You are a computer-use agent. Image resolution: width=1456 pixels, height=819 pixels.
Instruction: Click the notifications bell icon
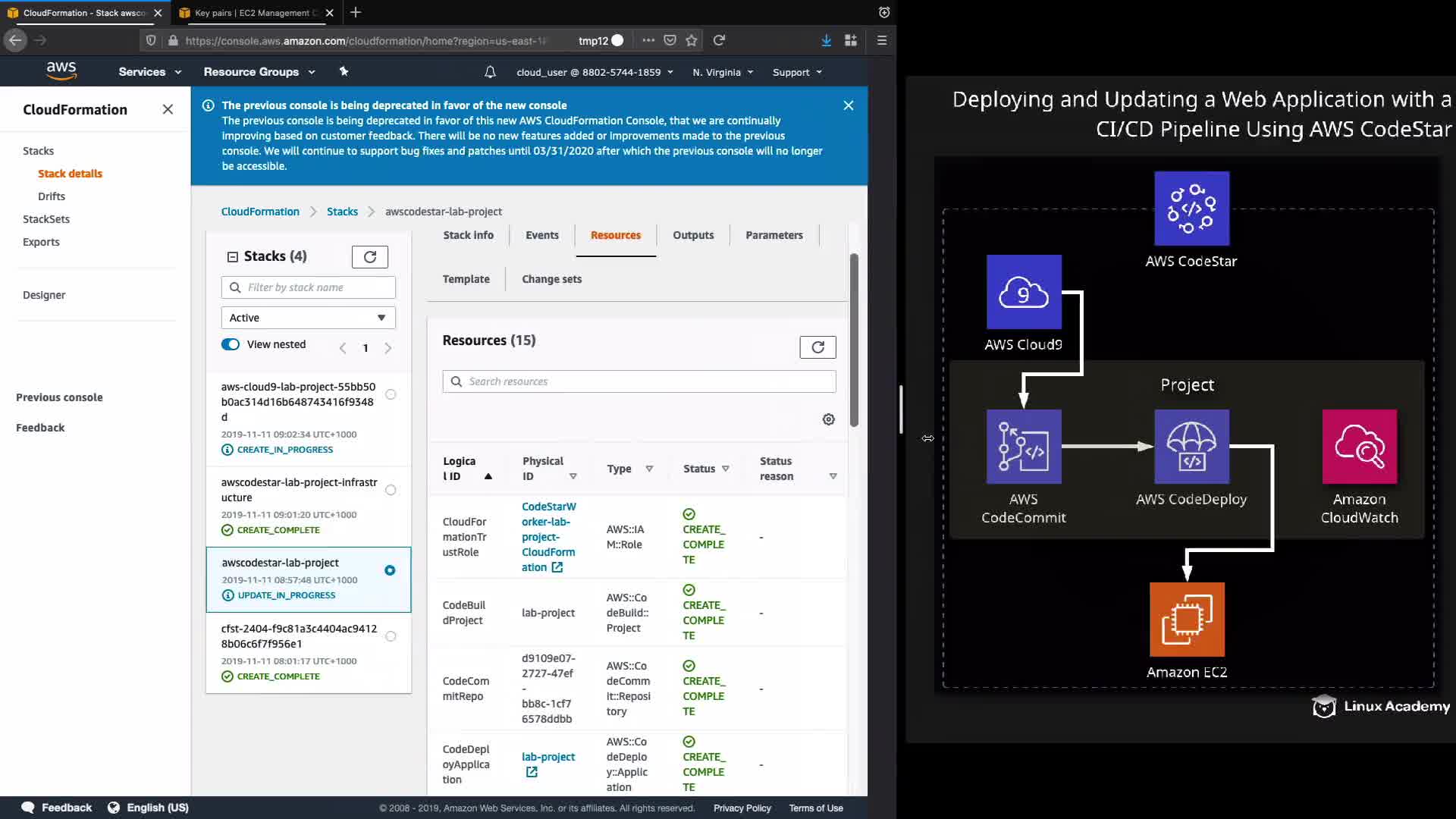[490, 72]
